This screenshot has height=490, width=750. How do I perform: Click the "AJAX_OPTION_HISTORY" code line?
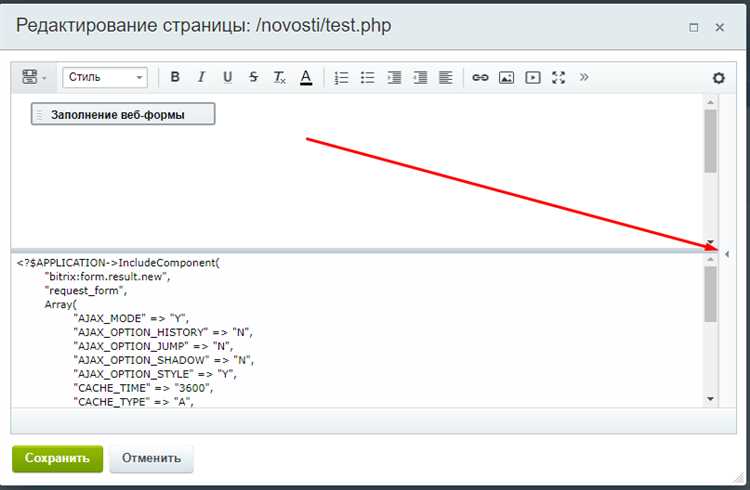coord(163,332)
